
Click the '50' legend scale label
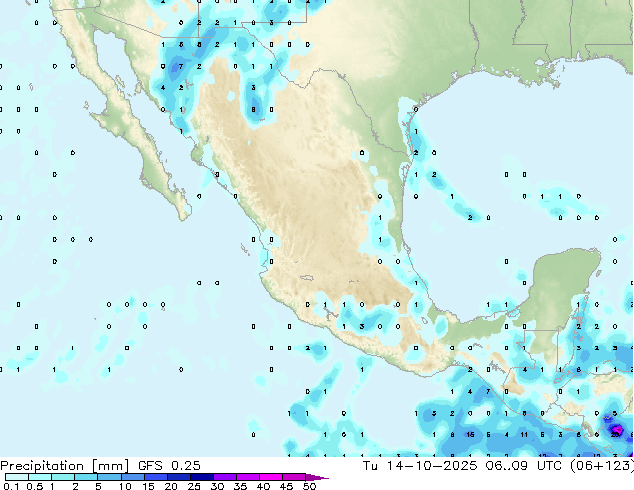point(309,486)
